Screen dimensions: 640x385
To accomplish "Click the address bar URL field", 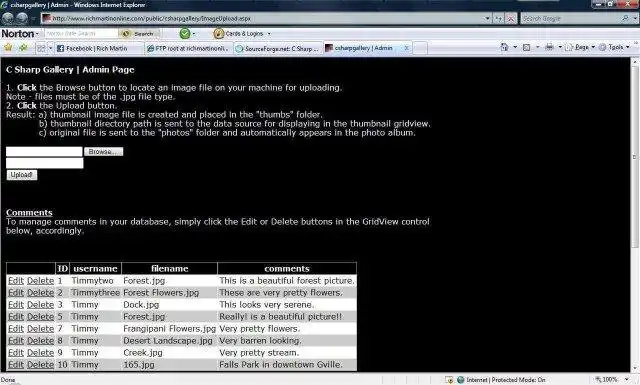I will coord(262,18).
